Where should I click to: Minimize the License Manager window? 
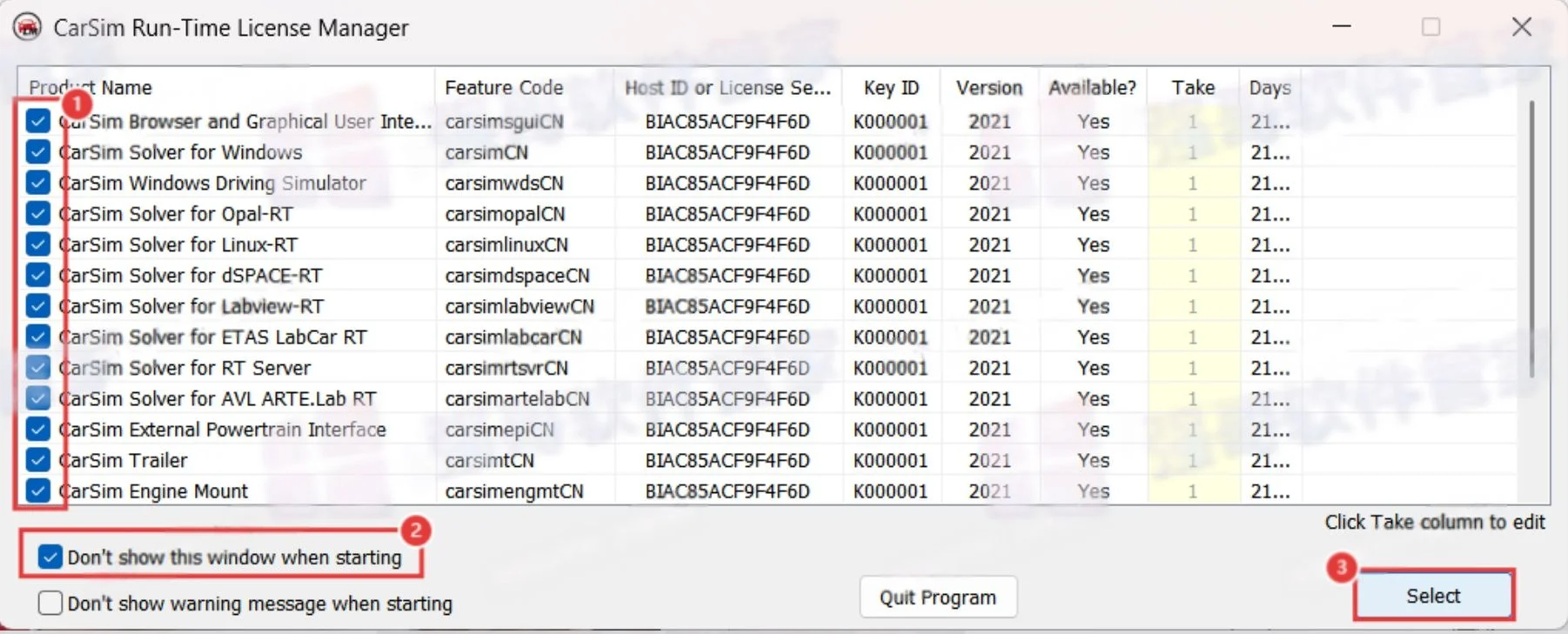coord(1342,26)
